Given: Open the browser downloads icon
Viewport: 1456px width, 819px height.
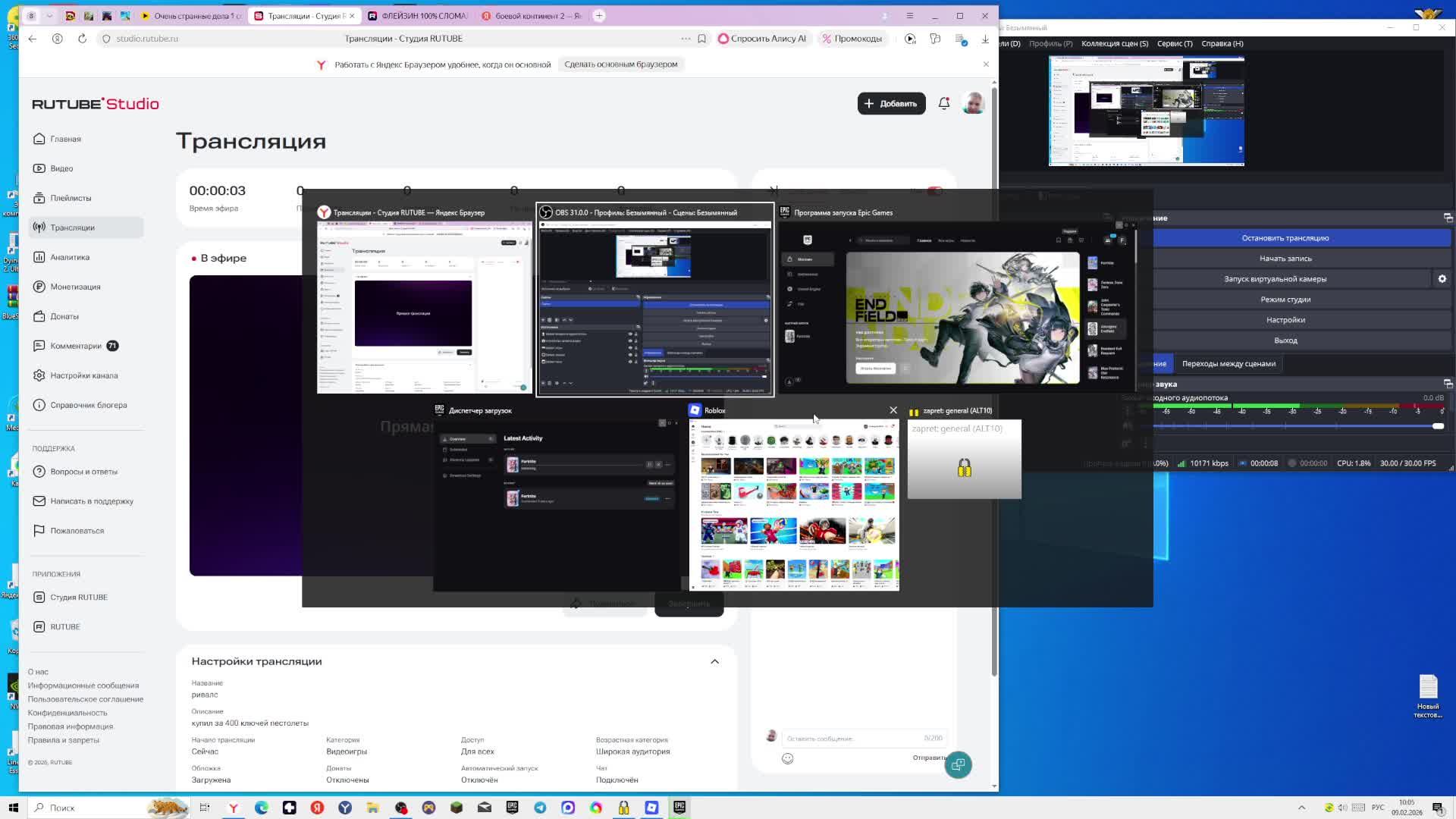Looking at the screenshot, I should [985, 39].
